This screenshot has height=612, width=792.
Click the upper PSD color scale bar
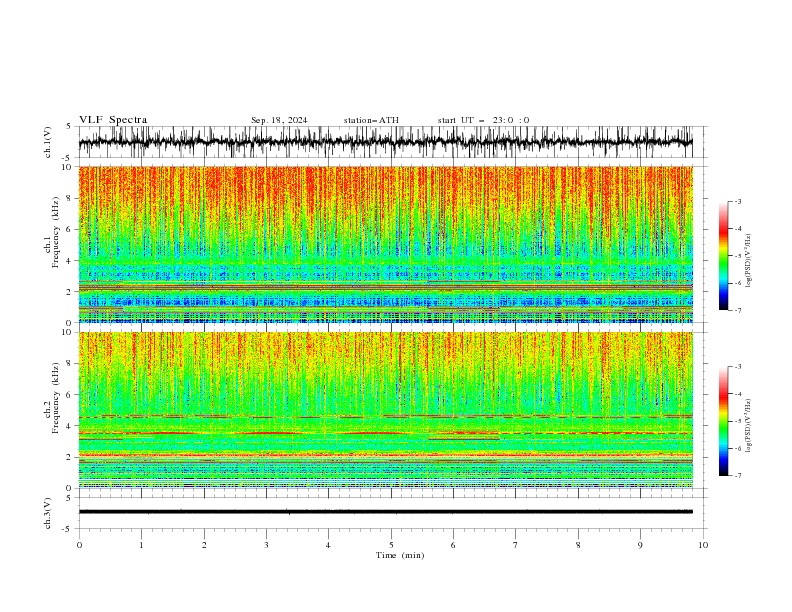point(723,256)
